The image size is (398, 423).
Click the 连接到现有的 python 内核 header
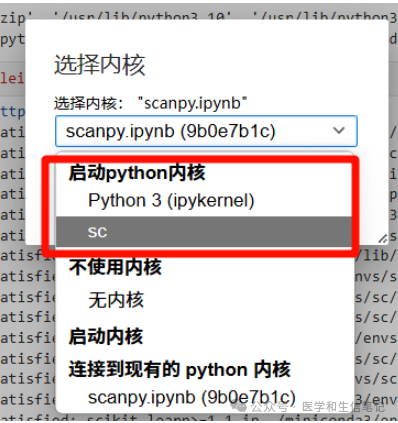[x=180, y=369]
